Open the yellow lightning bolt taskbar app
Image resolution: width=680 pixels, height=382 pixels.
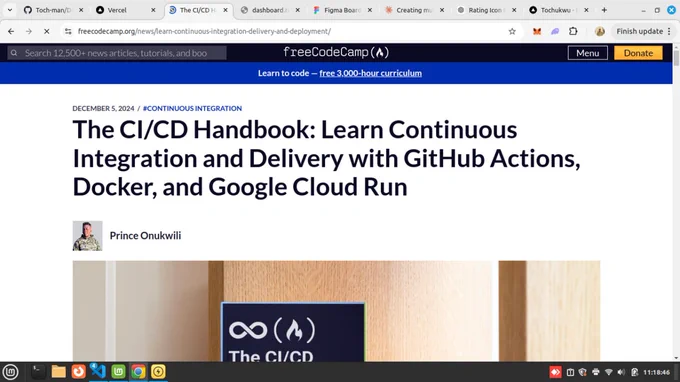coord(158,372)
